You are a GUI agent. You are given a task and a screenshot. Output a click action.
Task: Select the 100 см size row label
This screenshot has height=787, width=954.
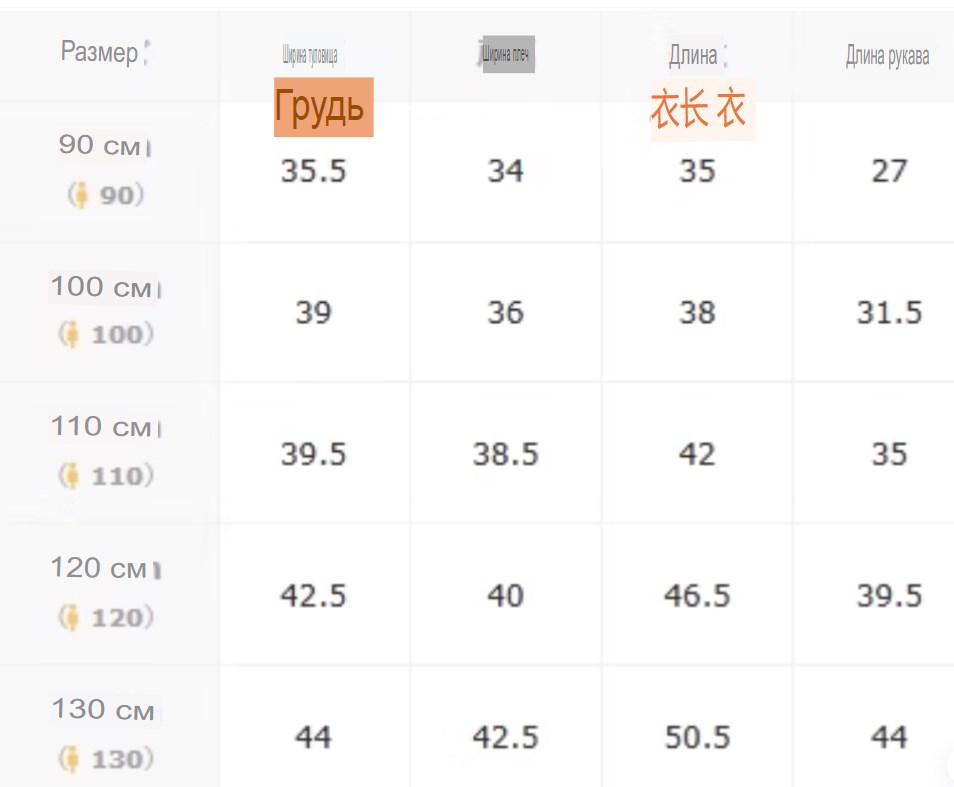click(102, 287)
